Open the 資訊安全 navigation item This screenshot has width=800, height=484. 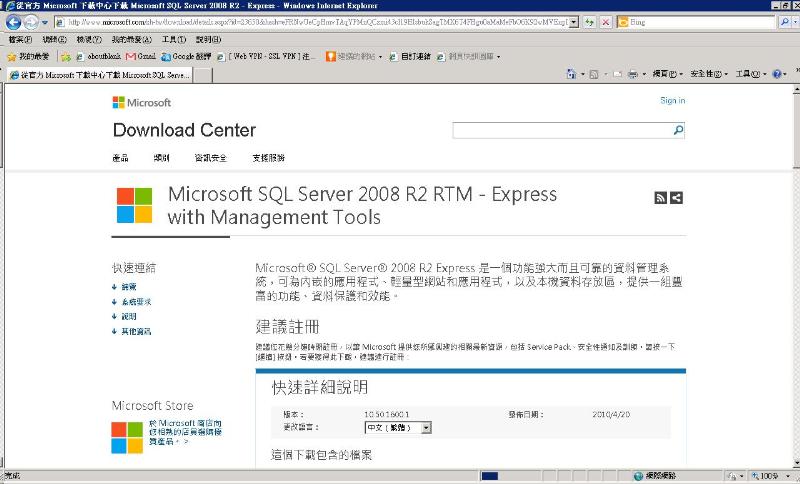coord(210,158)
